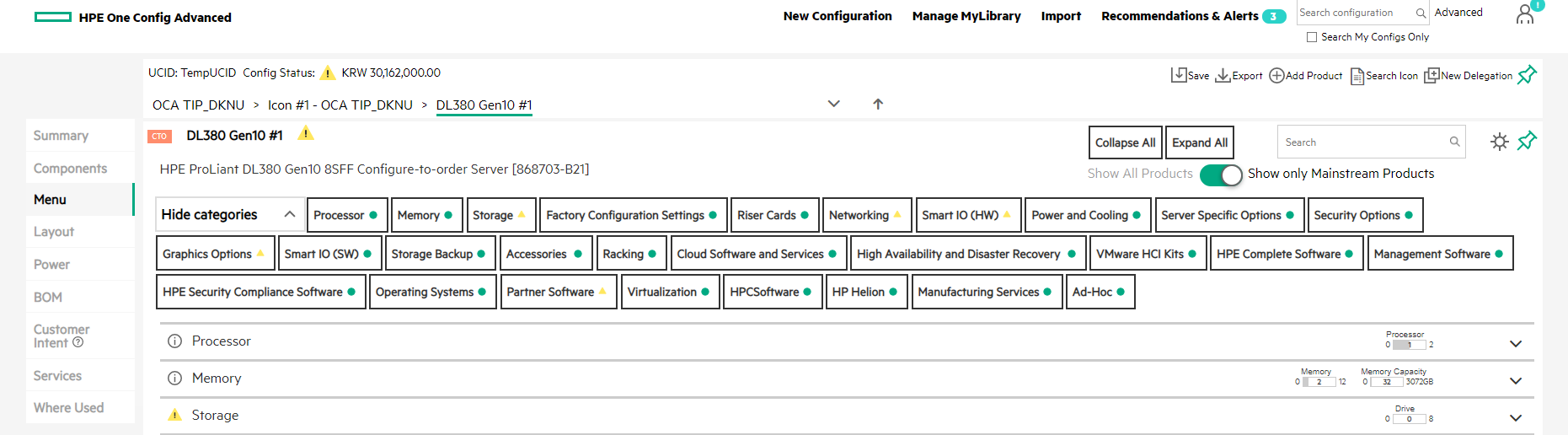
Task: Open Recommendations & Alerts
Action: [x=1180, y=16]
